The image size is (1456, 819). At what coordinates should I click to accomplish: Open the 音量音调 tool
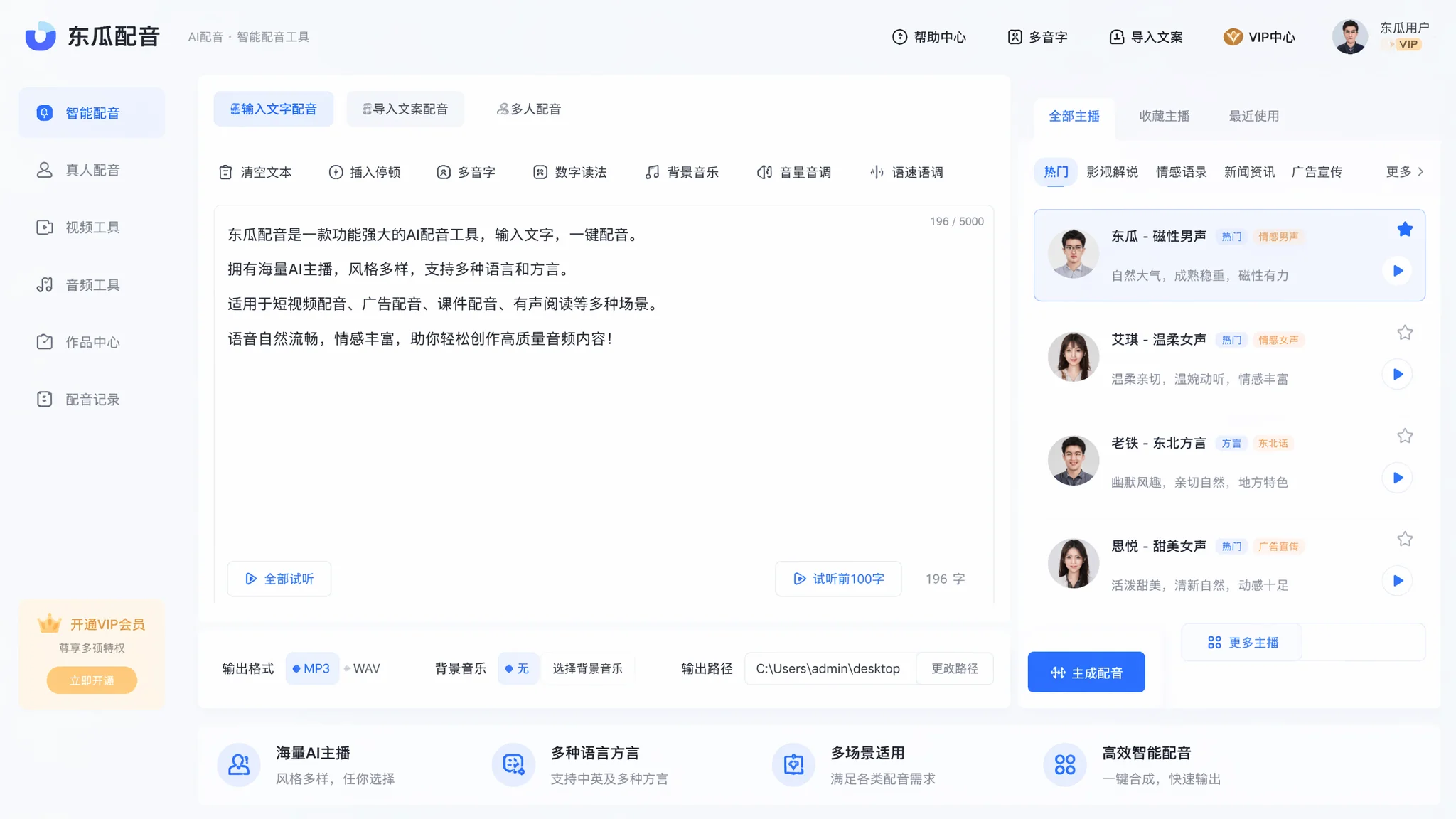pos(793,172)
